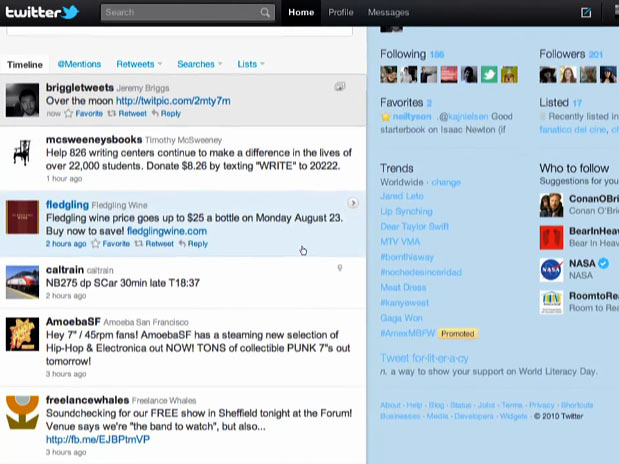Click the search magnifier icon
The width and height of the screenshot is (619, 464).
coord(265,13)
